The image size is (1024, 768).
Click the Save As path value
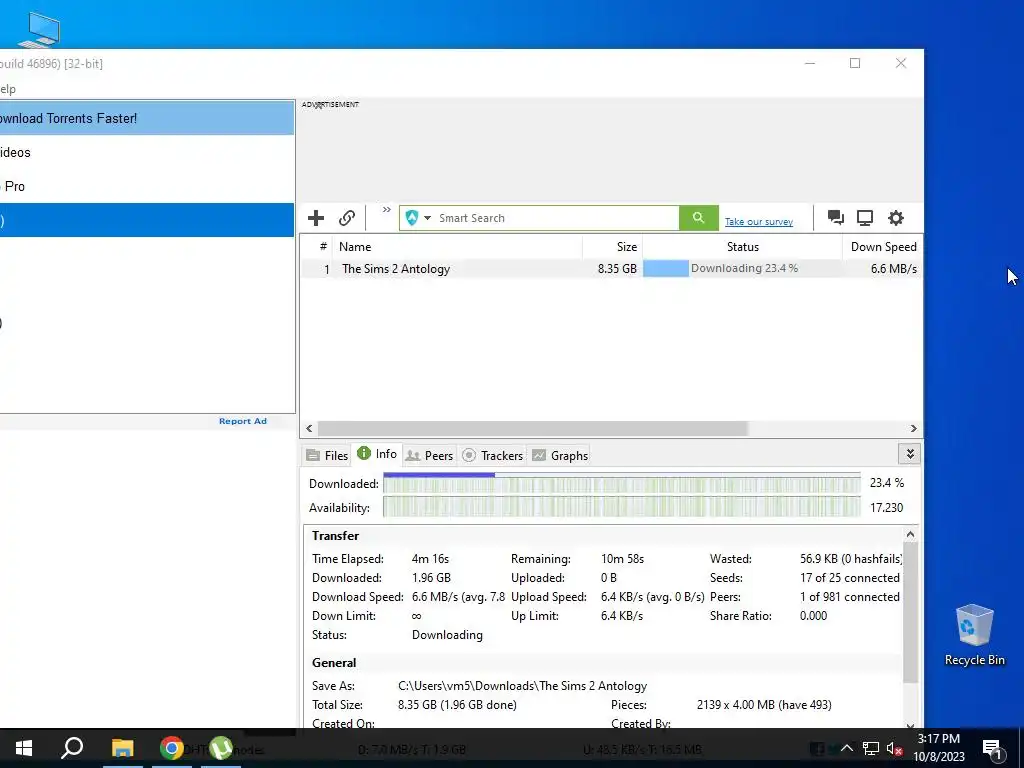click(522, 686)
